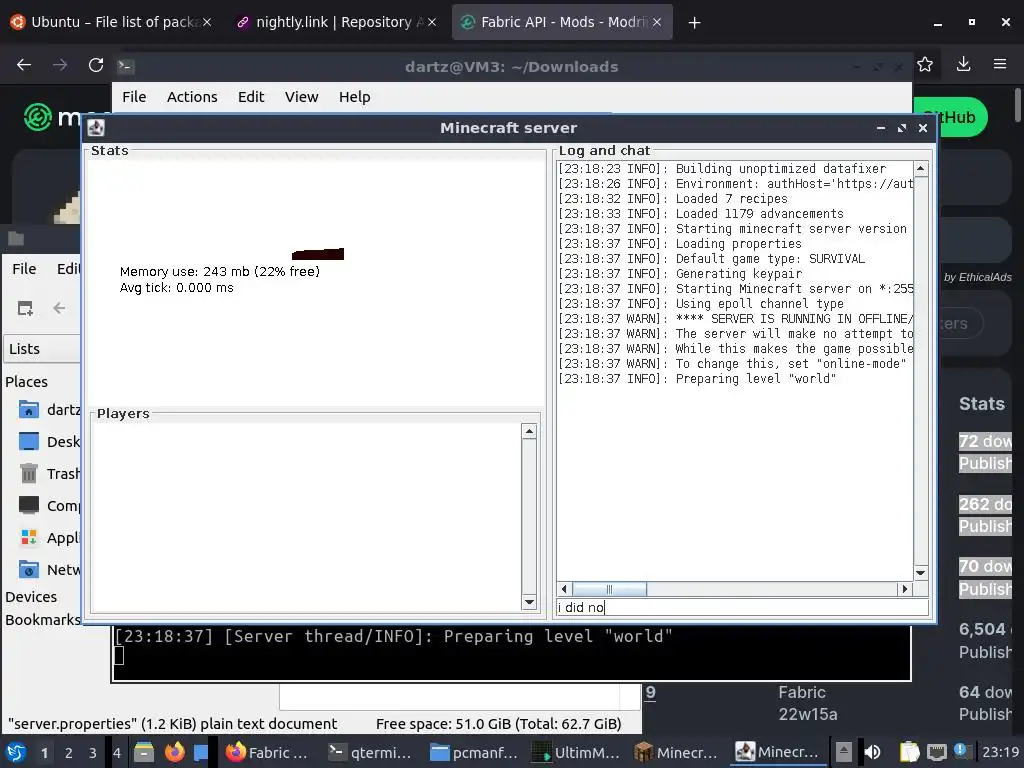
Task: Close the Ubuntu File list tab
Action: coord(206,22)
